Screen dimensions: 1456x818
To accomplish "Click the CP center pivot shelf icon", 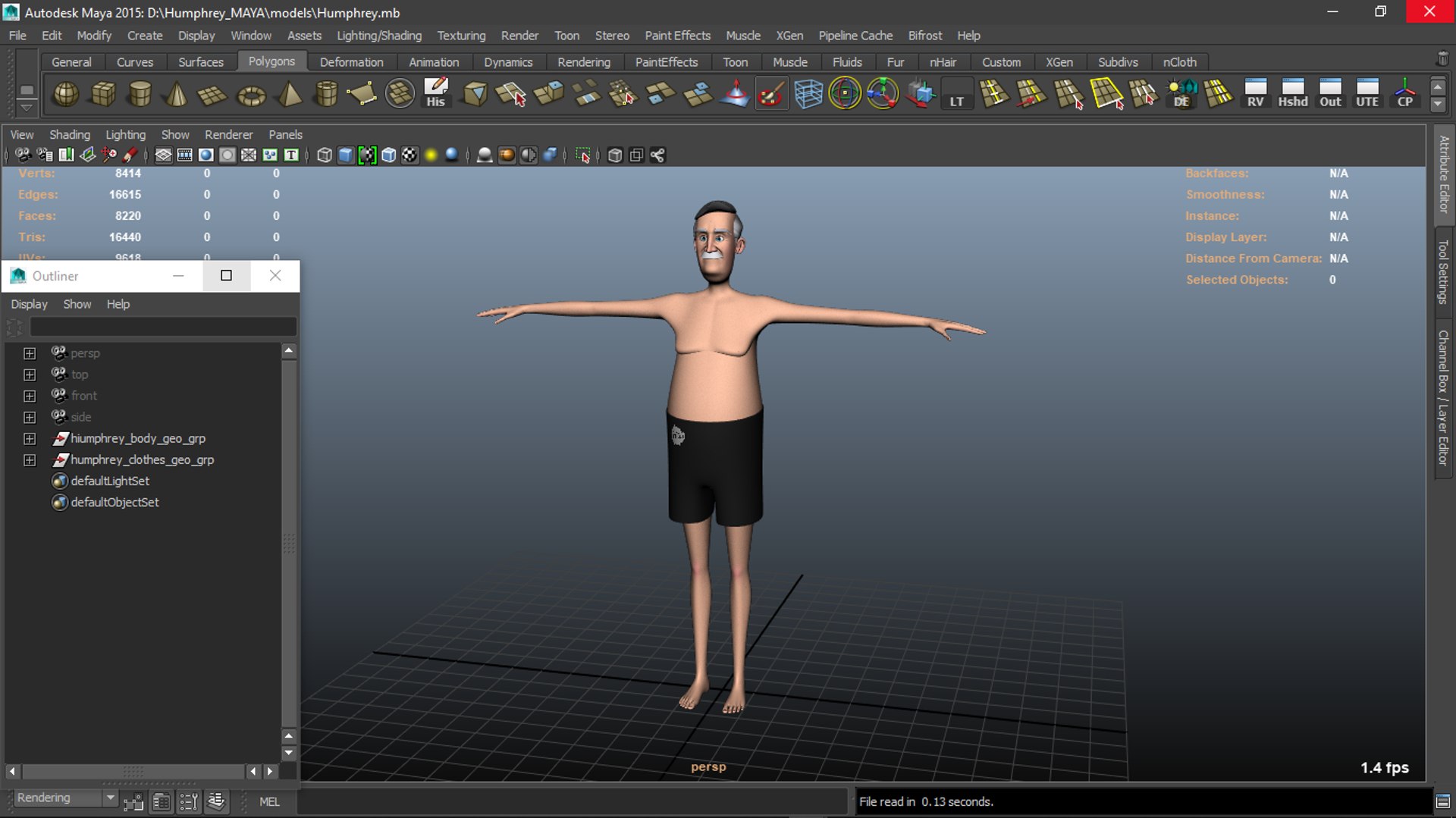I will point(1404,94).
